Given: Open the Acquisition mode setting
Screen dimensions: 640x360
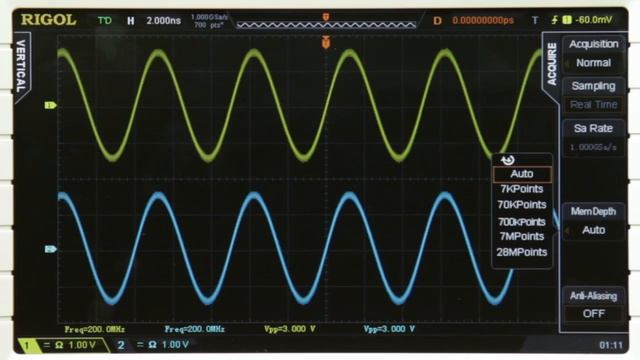Looking at the screenshot, I should pos(593,53).
